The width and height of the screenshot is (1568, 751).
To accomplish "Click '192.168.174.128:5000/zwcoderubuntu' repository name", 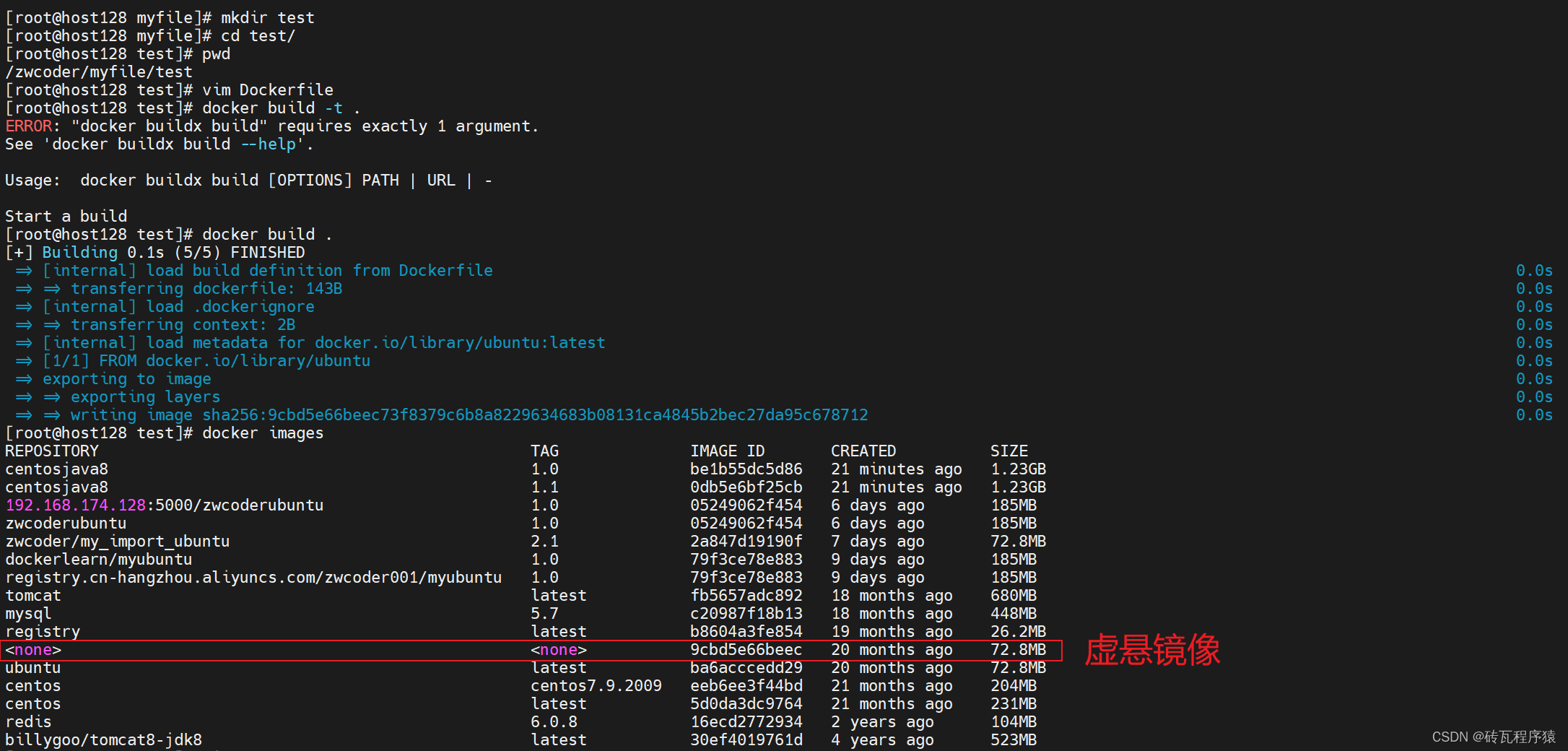I will (165, 505).
